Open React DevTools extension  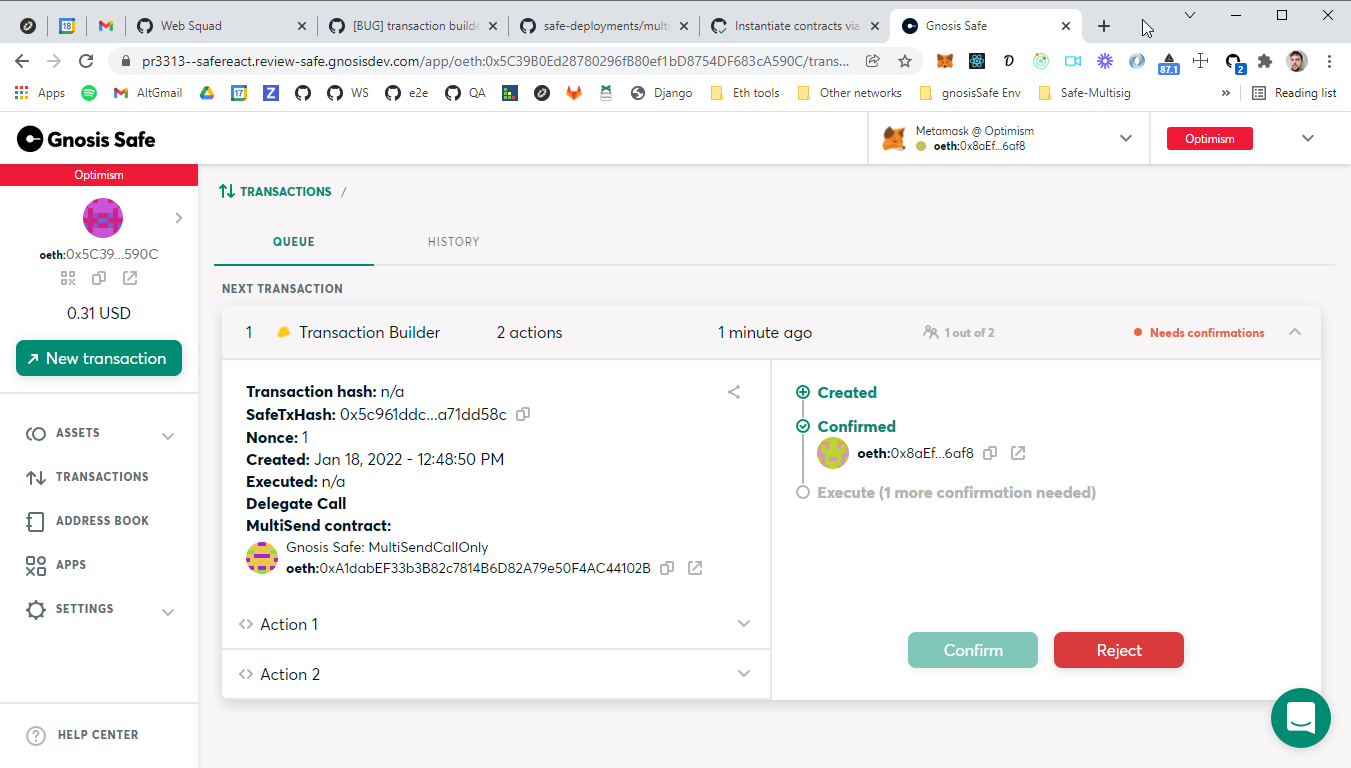click(x=977, y=61)
